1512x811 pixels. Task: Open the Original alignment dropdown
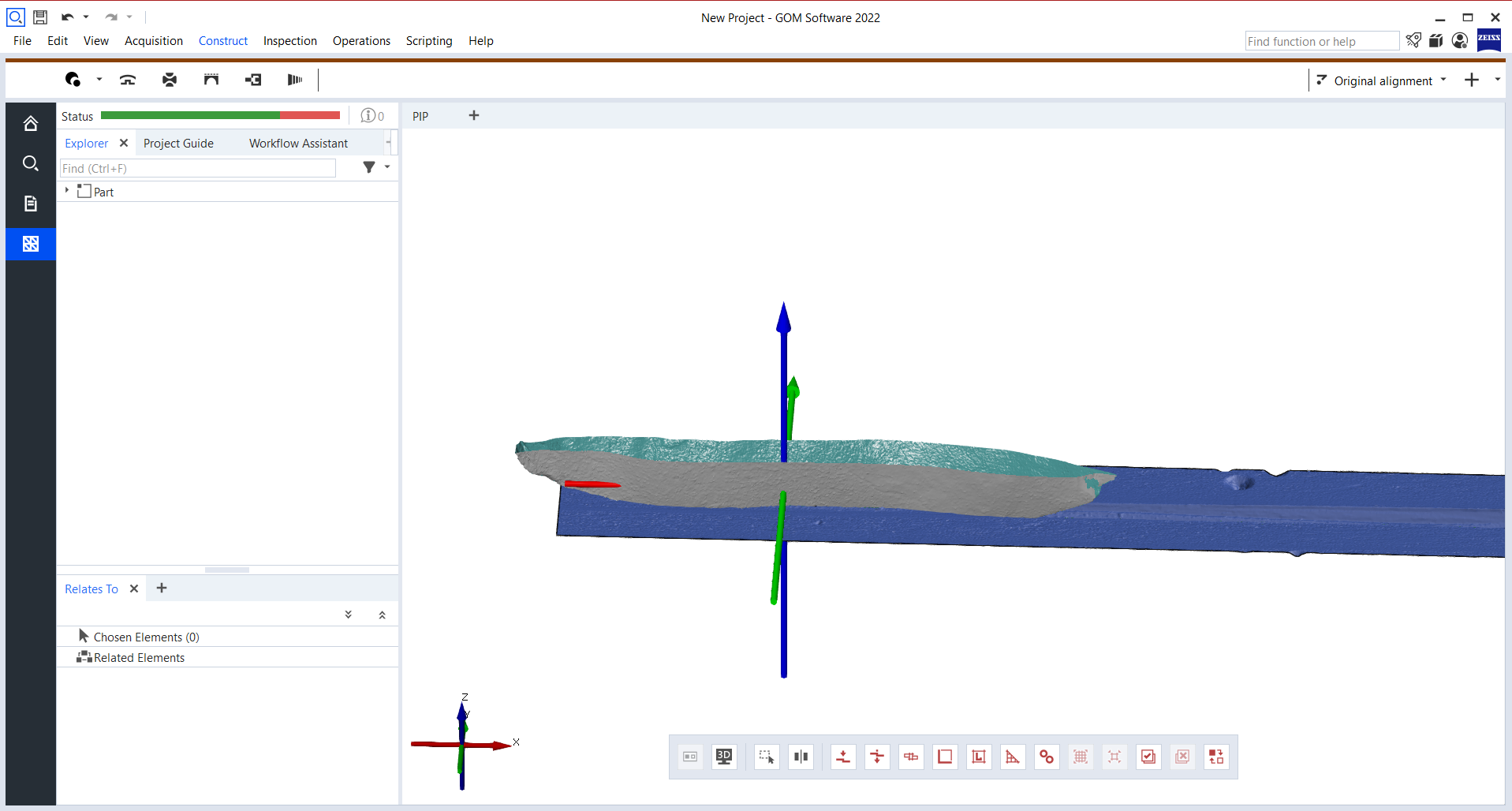(1382, 80)
